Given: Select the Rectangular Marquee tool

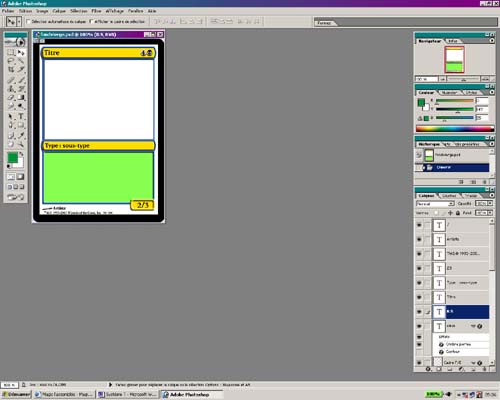Looking at the screenshot, I should pos(11,52).
